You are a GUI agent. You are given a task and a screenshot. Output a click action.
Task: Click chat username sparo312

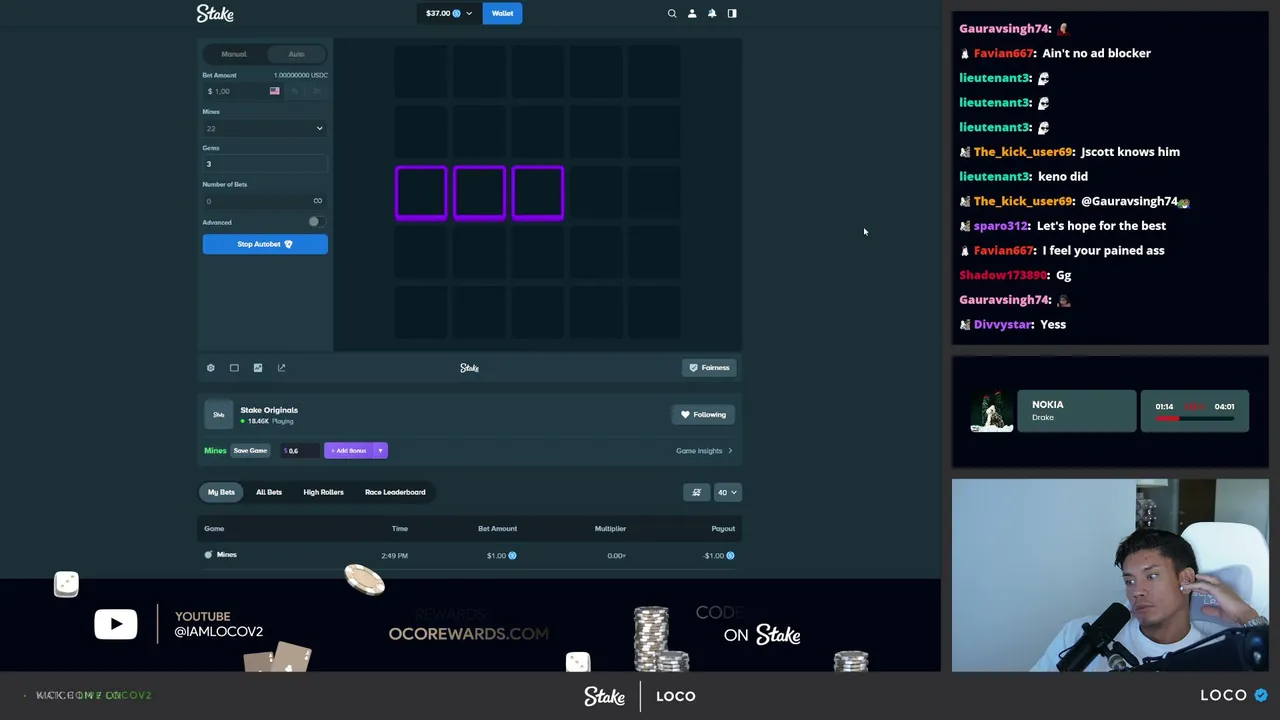point(1001,226)
